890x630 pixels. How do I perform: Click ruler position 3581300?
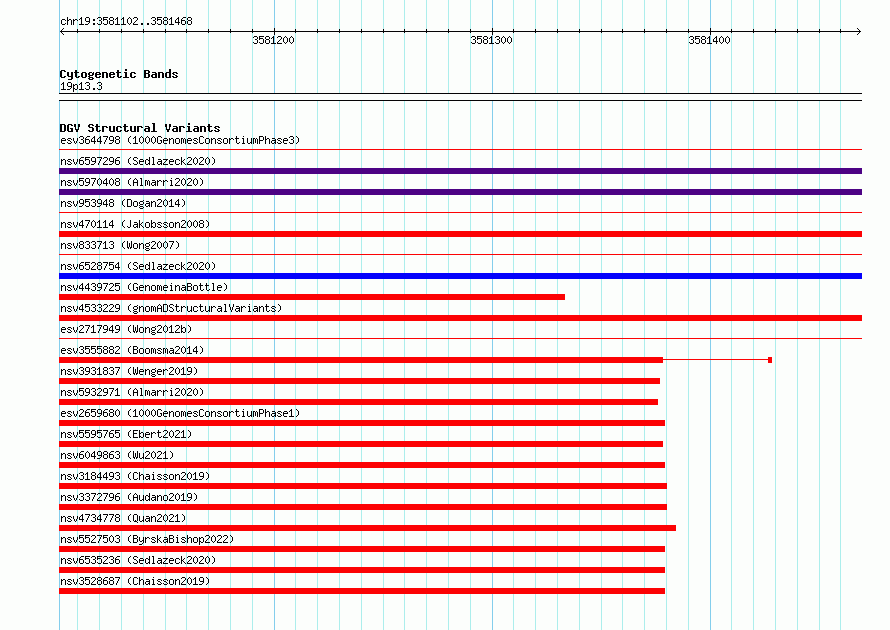492,40
